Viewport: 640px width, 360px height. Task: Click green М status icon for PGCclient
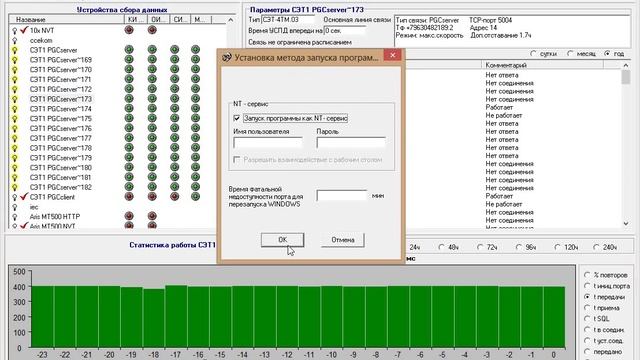point(196,196)
